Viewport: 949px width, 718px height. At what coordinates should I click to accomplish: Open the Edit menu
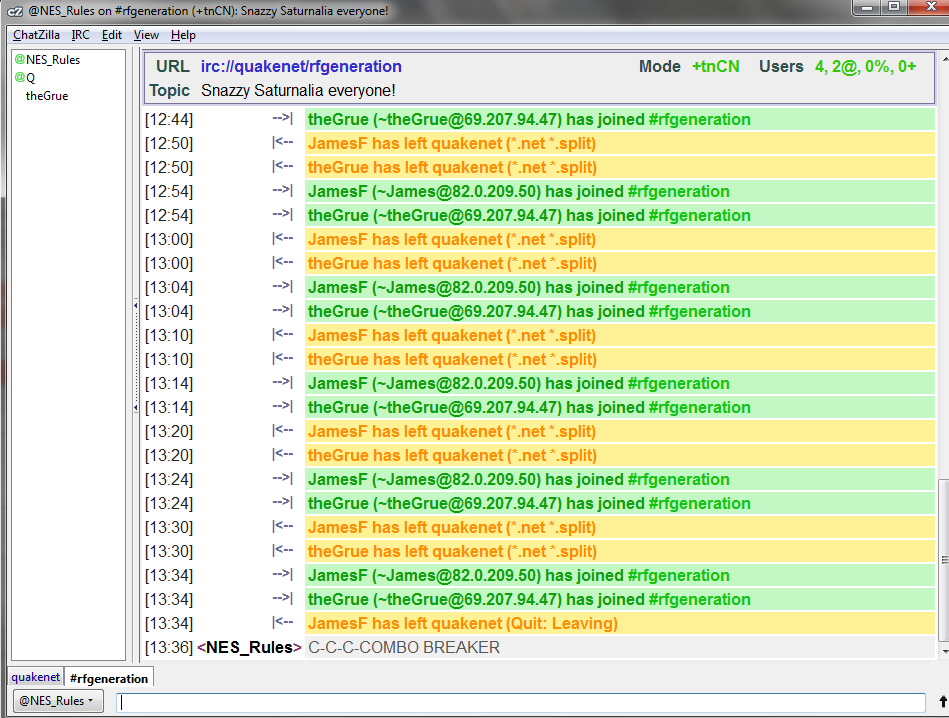pyautogui.click(x=112, y=35)
